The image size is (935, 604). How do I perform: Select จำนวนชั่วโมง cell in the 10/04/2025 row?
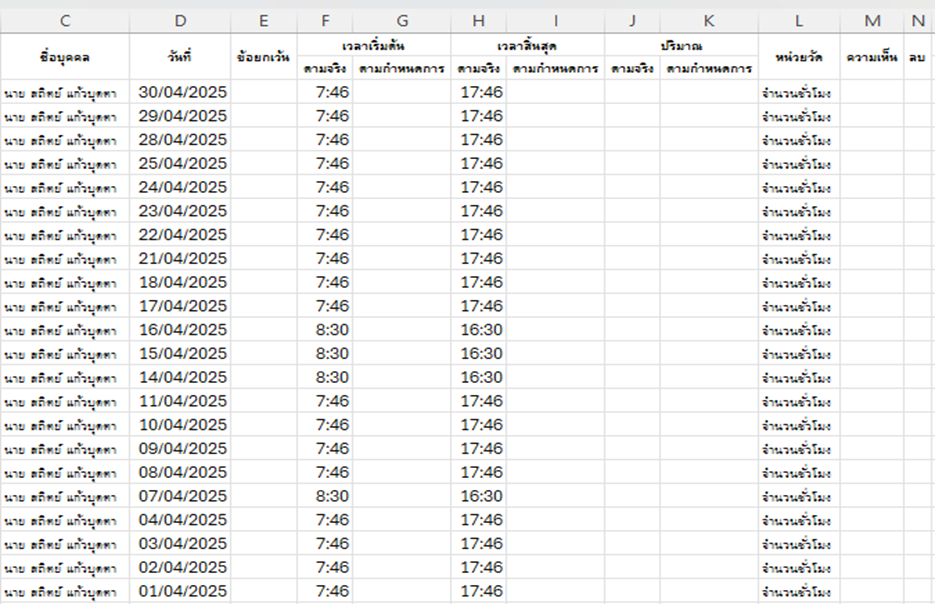click(797, 425)
